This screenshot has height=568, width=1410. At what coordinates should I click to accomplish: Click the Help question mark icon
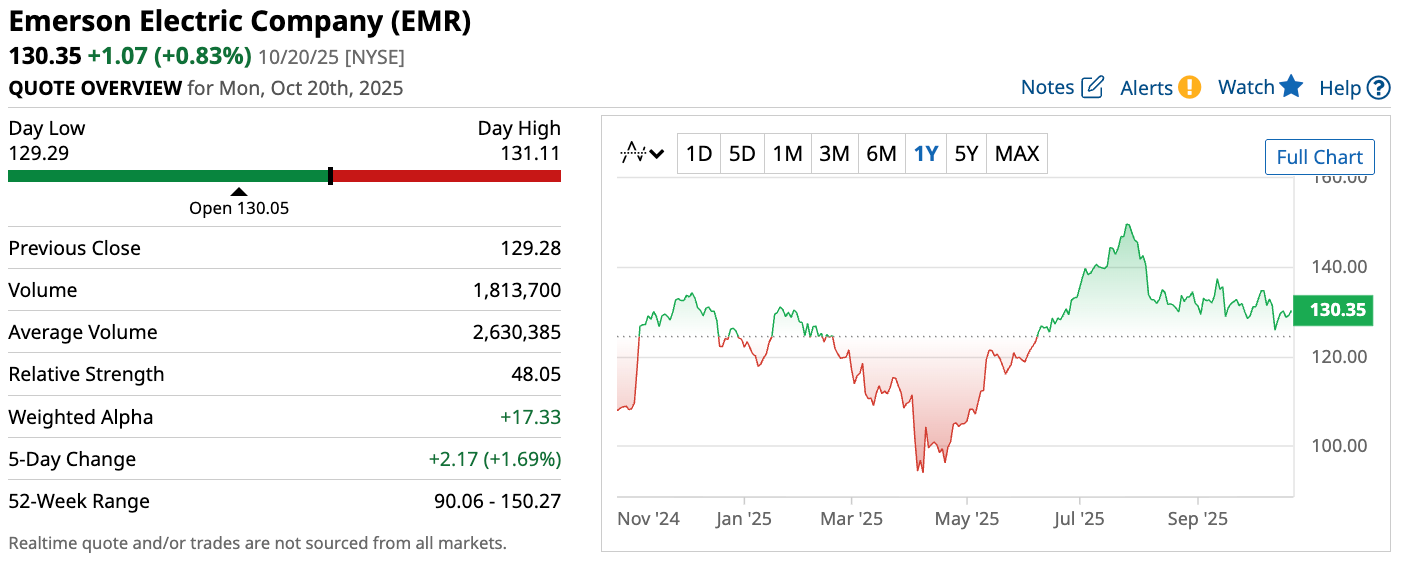point(1379,88)
